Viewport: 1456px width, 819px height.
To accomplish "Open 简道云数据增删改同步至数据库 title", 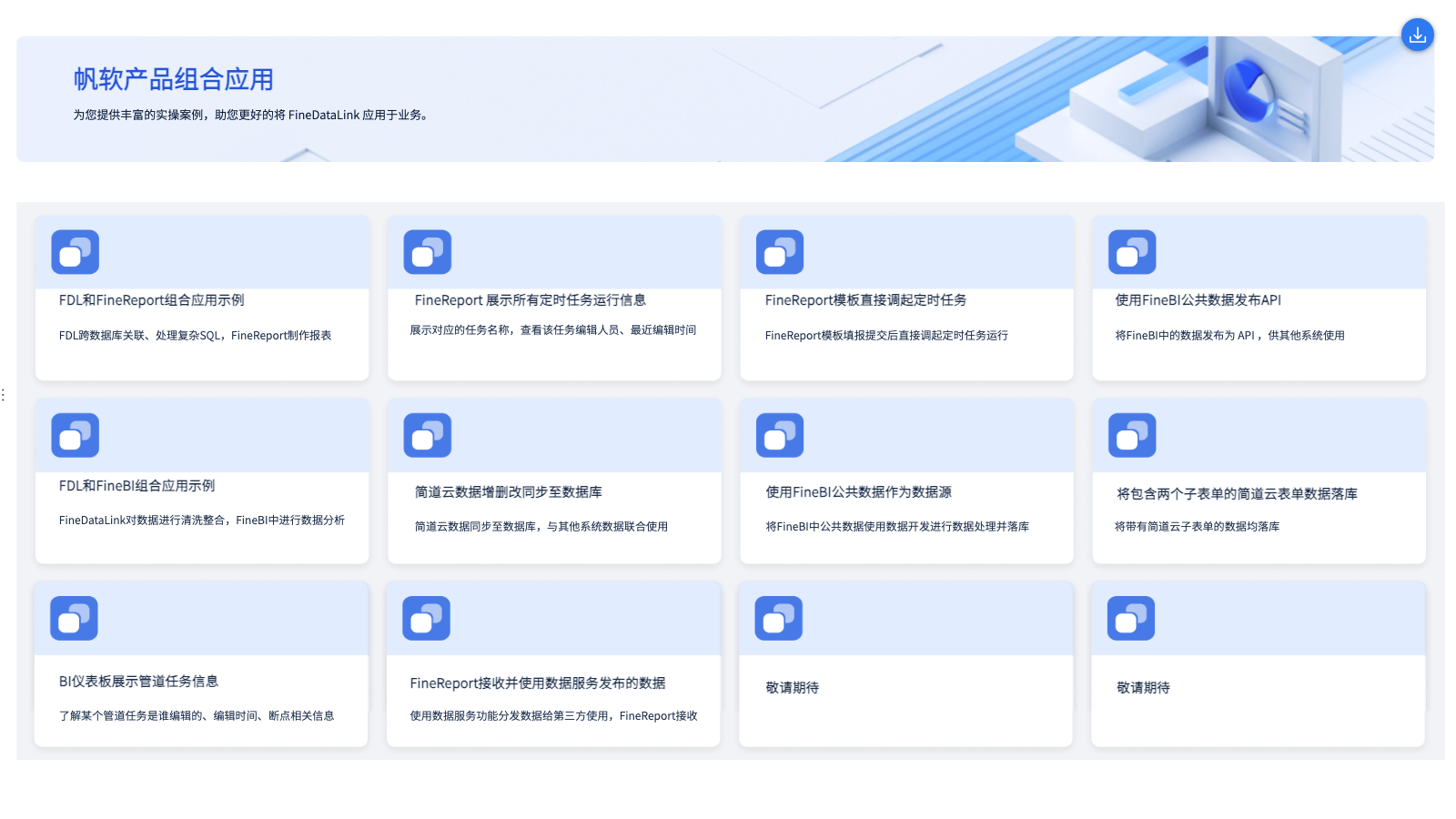I will pos(509,492).
